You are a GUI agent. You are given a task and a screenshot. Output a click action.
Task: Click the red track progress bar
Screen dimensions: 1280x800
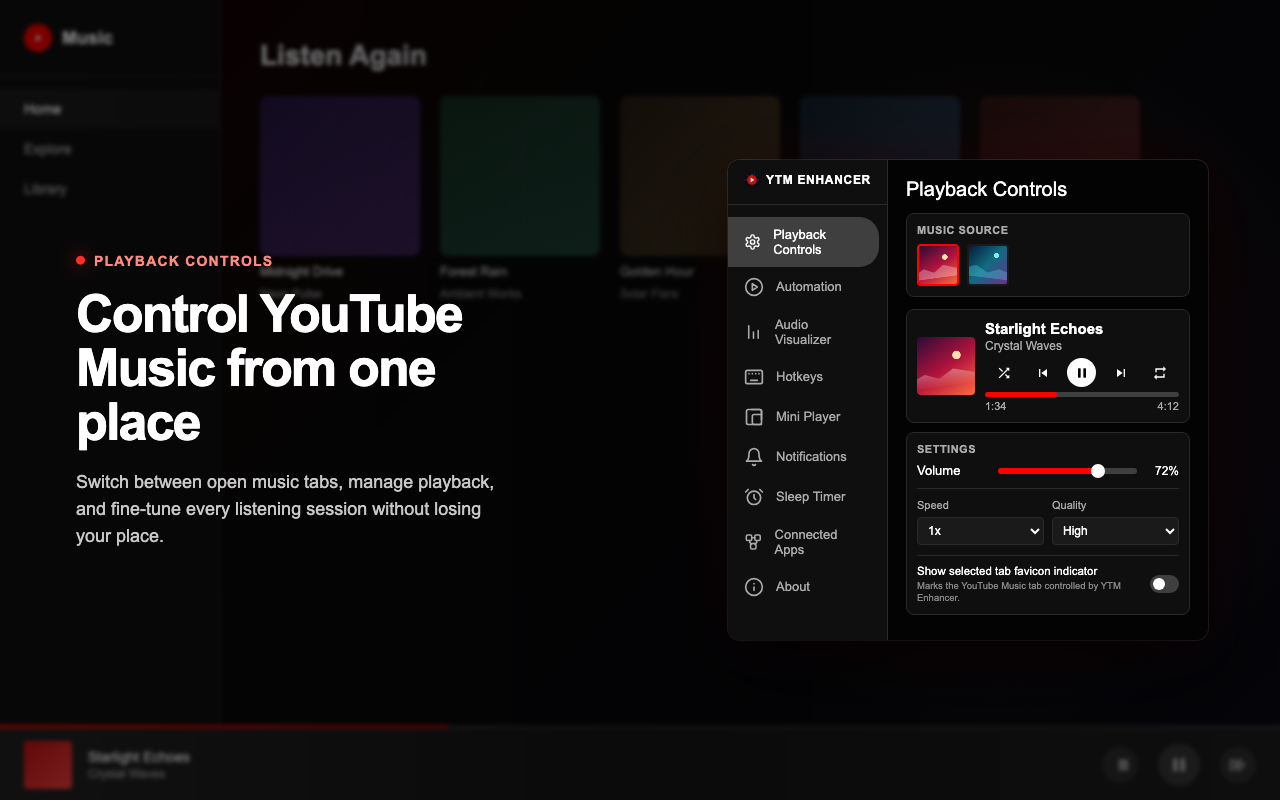coord(1082,394)
